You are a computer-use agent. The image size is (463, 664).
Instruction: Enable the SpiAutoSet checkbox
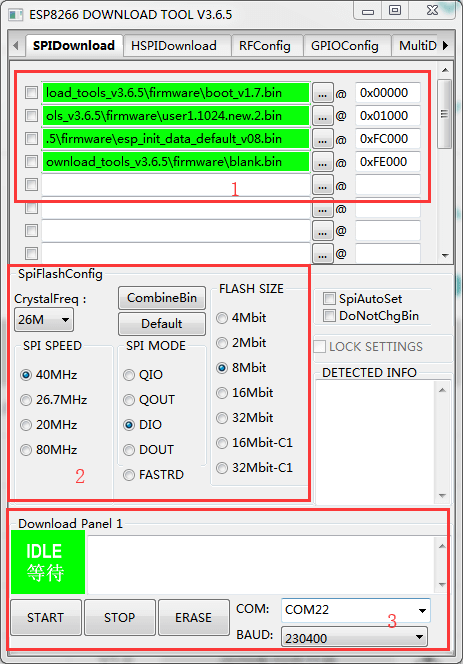pyautogui.click(x=329, y=299)
